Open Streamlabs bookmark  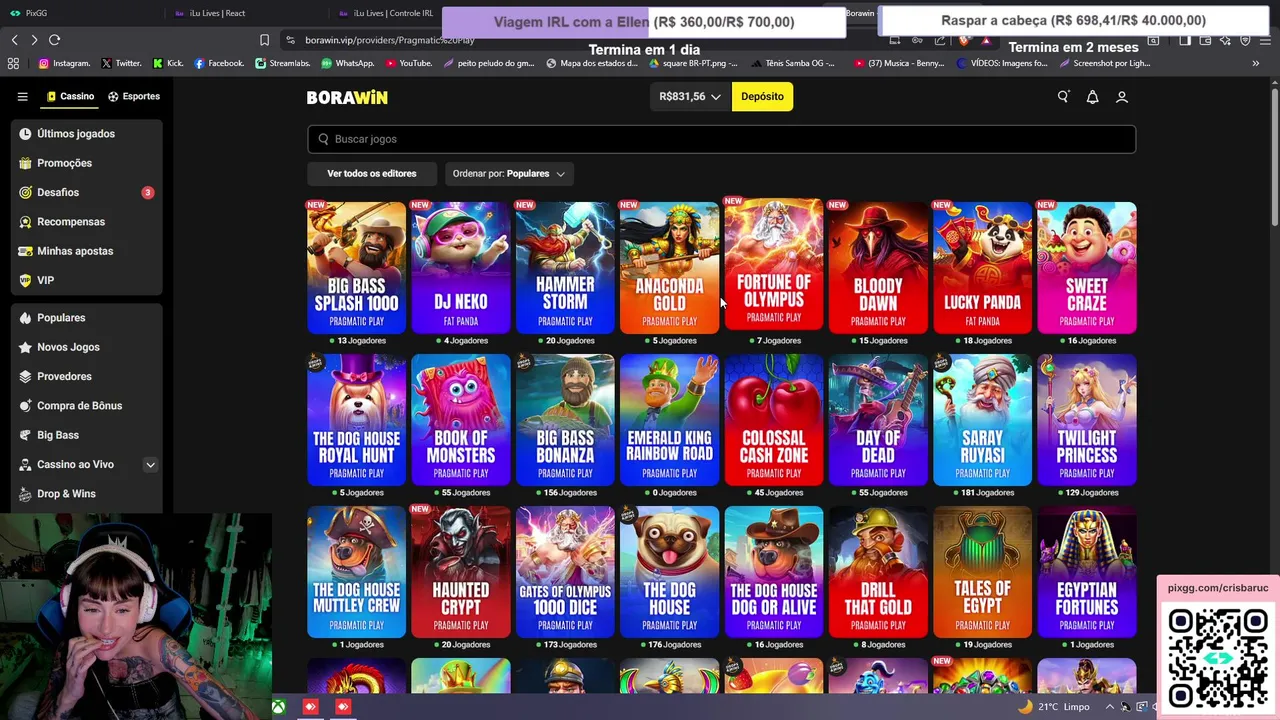[x=283, y=63]
